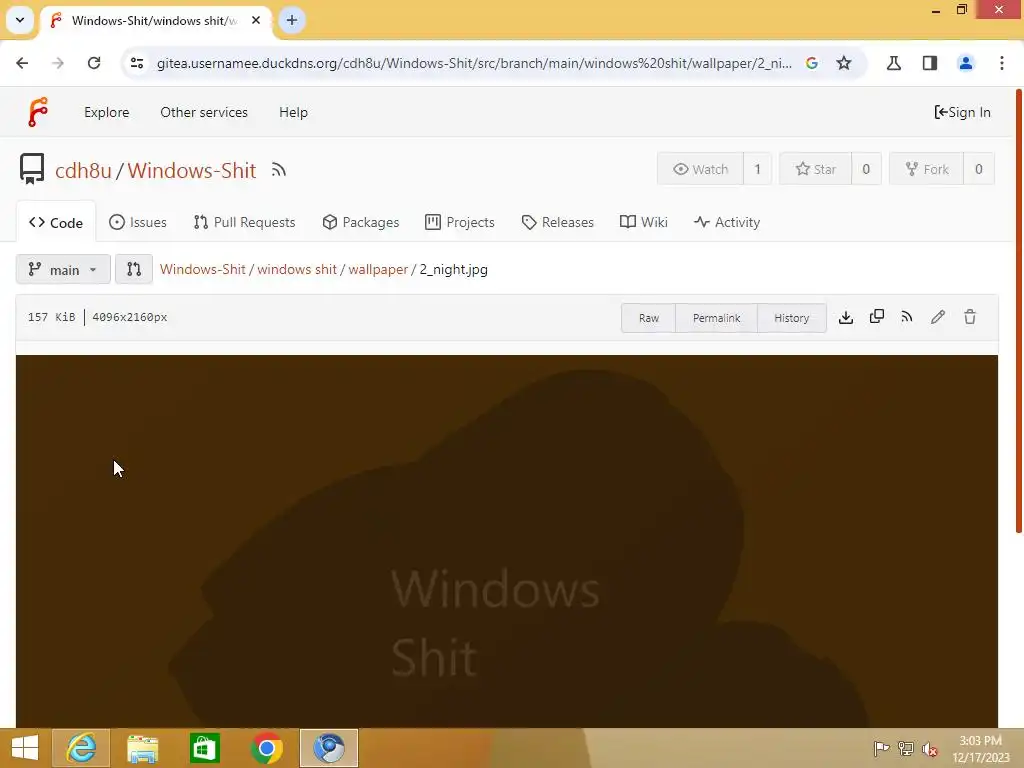Reload the current page
Image resolution: width=1024 pixels, height=768 pixels.
tap(94, 63)
